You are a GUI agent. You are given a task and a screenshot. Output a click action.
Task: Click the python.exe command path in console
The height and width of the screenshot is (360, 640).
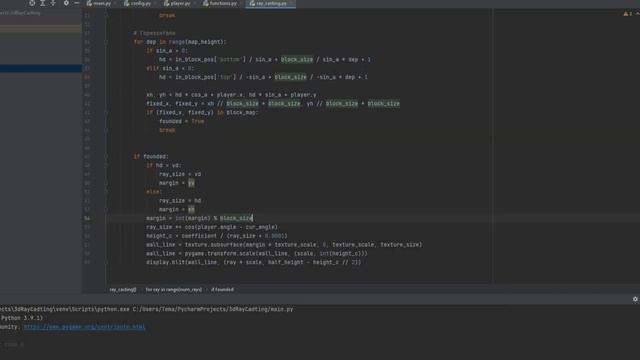point(147,309)
